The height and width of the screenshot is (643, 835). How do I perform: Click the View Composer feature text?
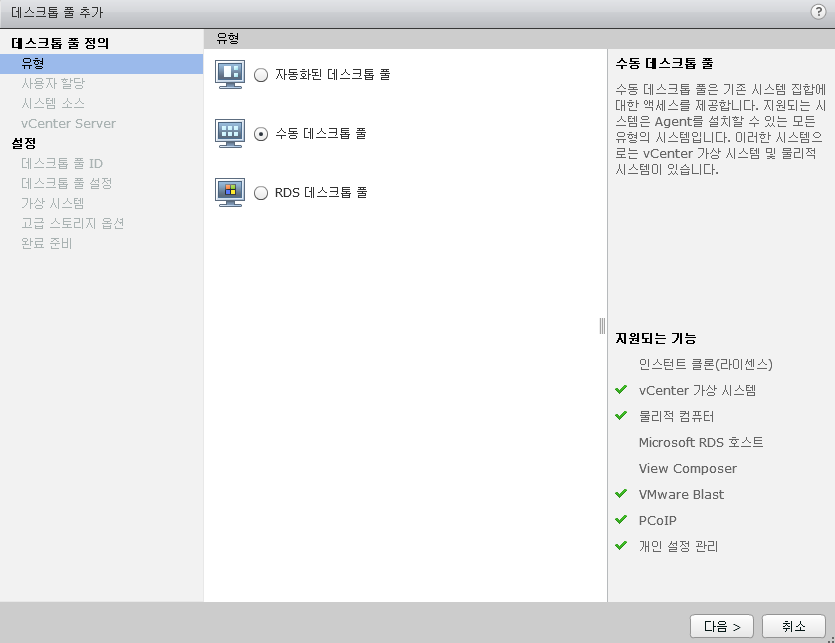(687, 469)
